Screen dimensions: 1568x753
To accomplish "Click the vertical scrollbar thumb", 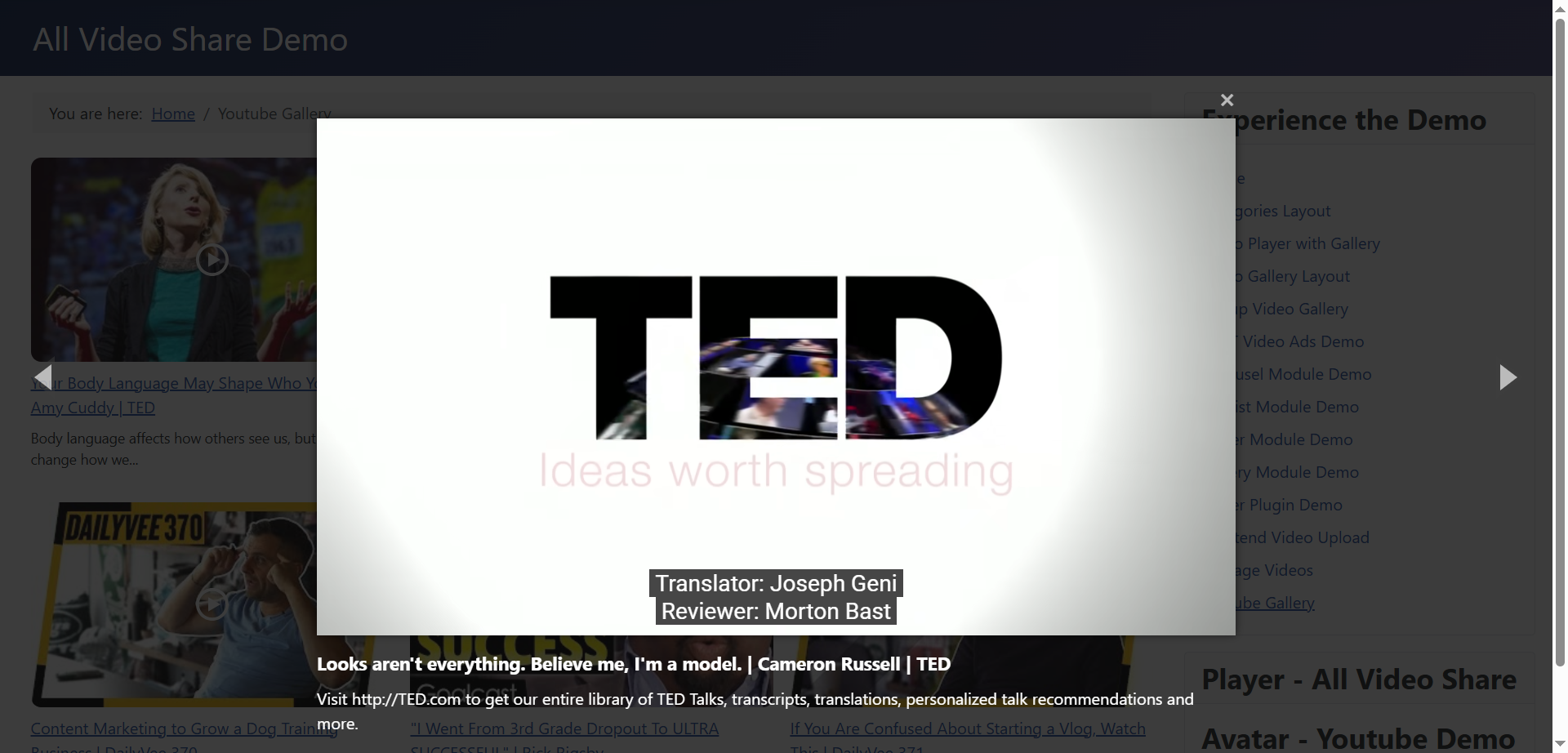I will pyautogui.click(x=1560, y=341).
